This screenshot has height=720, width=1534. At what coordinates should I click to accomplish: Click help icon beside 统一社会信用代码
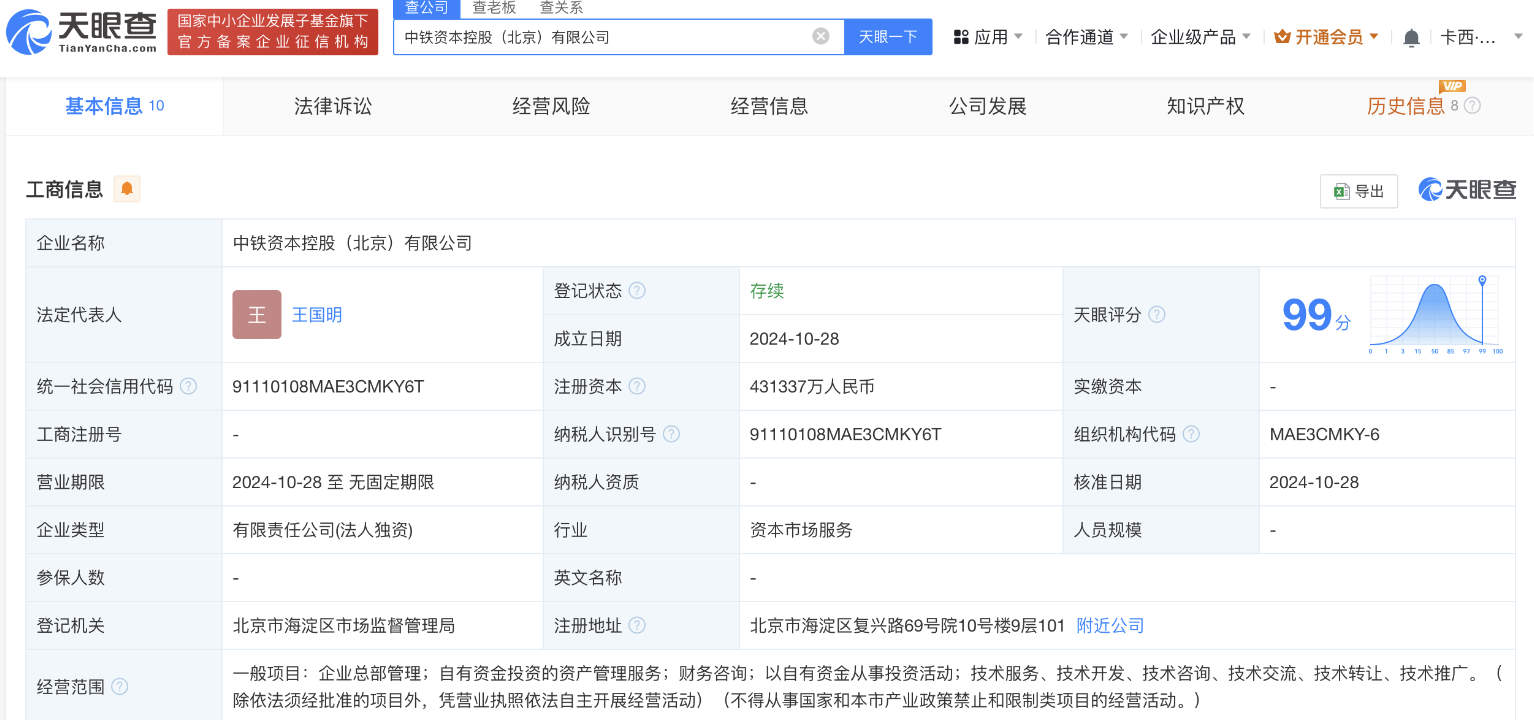(x=188, y=387)
